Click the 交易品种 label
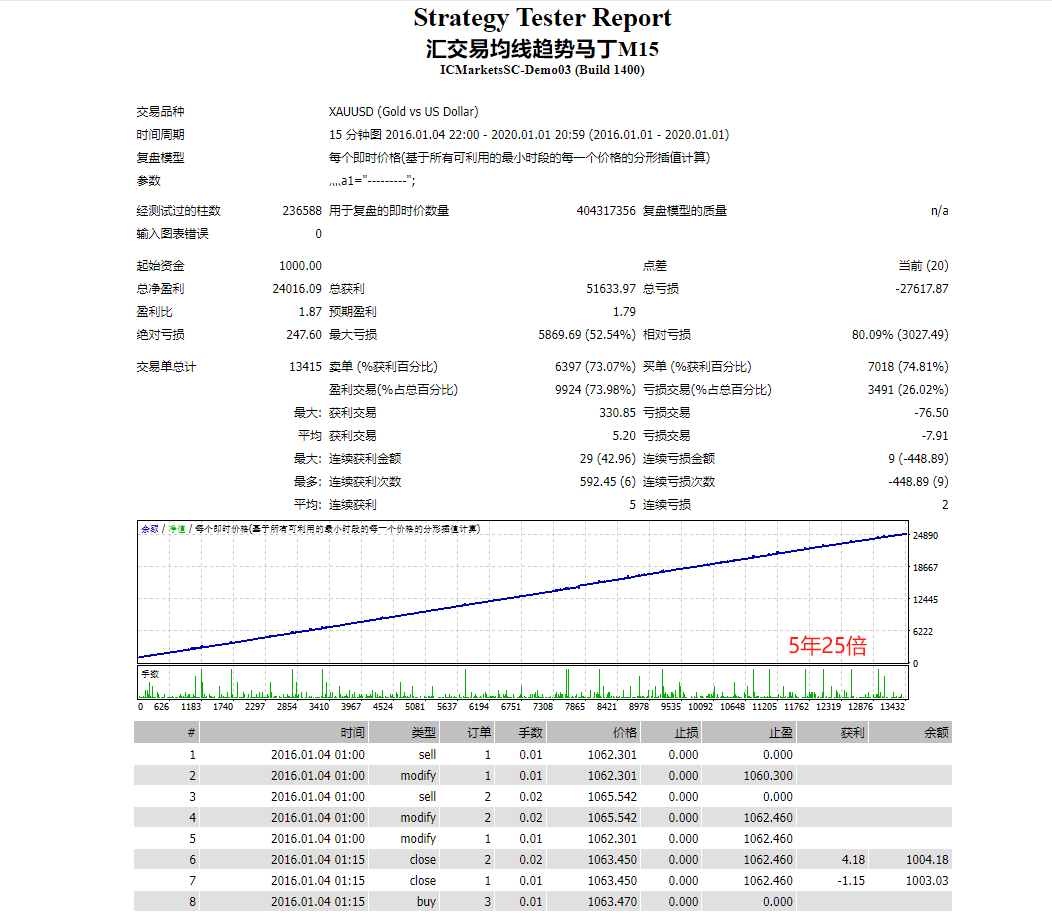Image resolution: width=1052 pixels, height=916 pixels. tap(160, 111)
